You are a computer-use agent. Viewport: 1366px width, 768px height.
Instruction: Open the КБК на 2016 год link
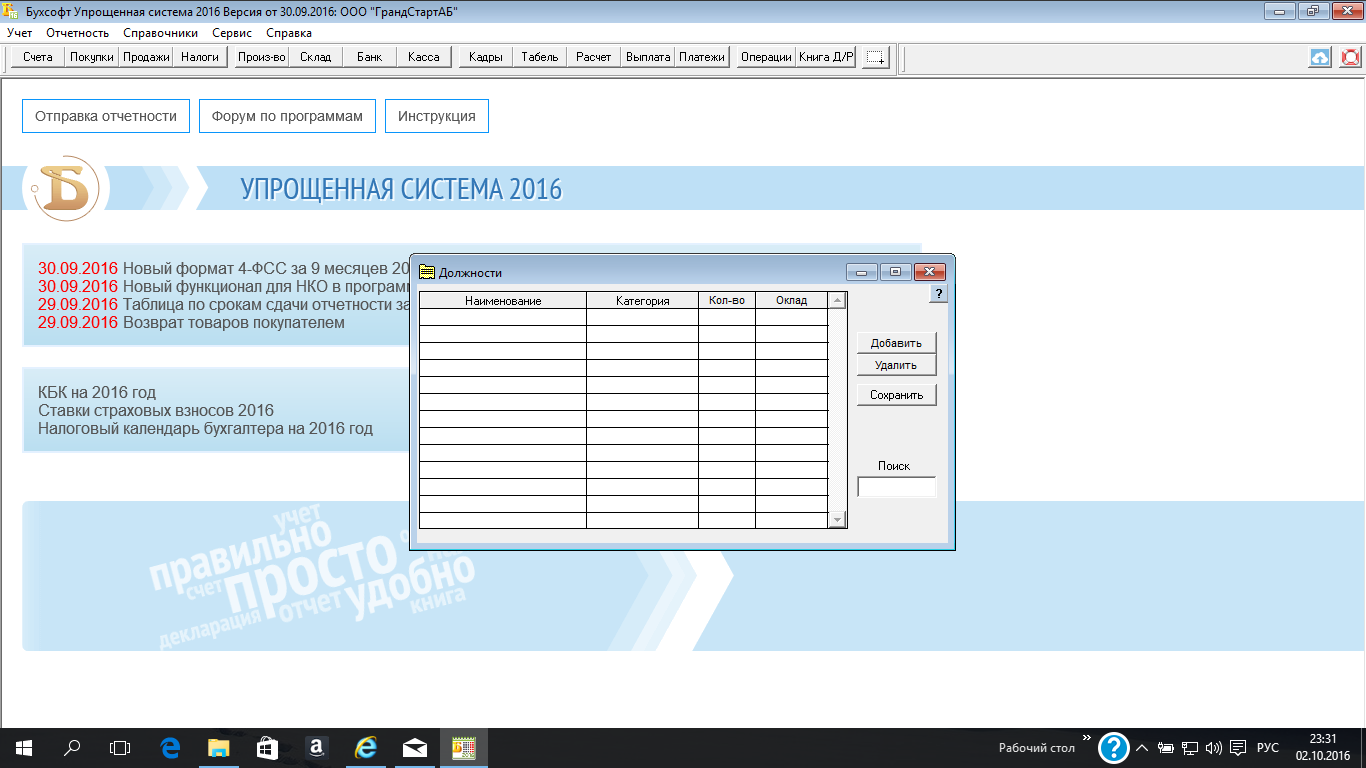click(x=97, y=392)
